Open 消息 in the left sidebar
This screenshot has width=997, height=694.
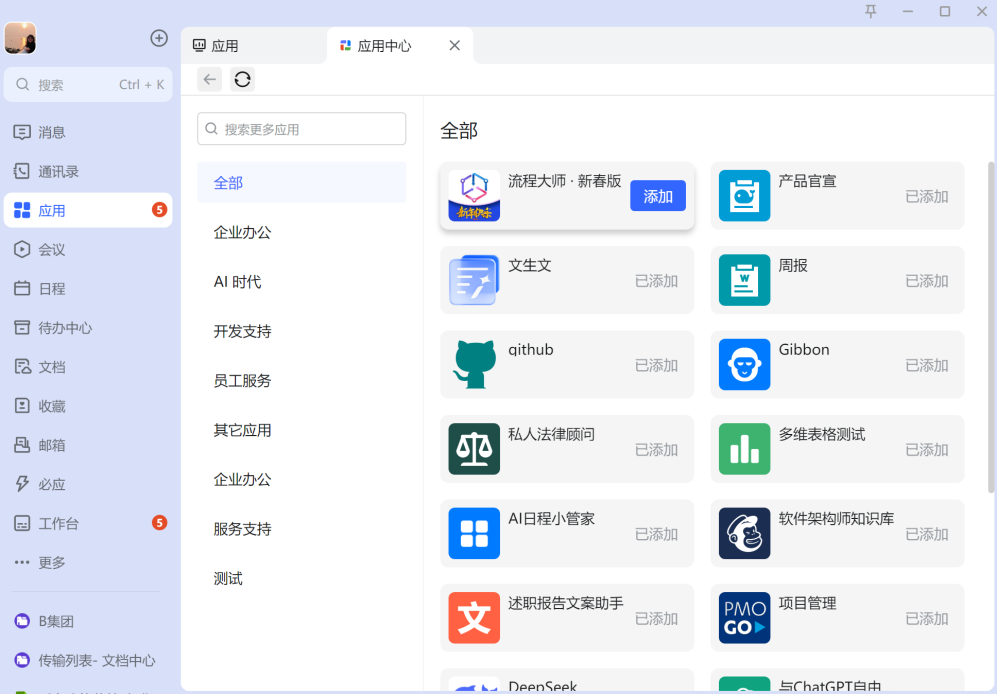[x=88, y=132]
